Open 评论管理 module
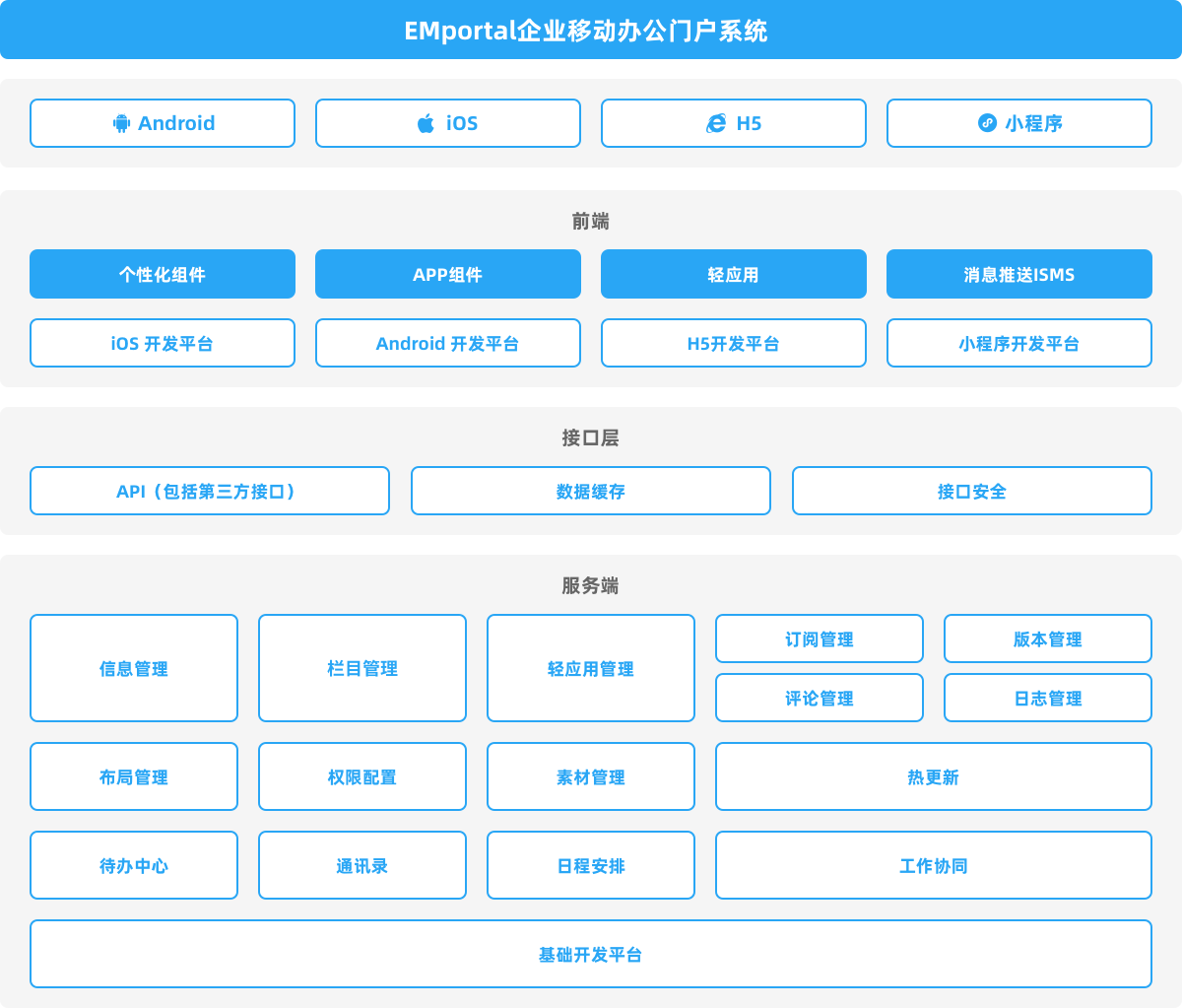Viewport: 1182px width, 1008px height. tap(820, 698)
